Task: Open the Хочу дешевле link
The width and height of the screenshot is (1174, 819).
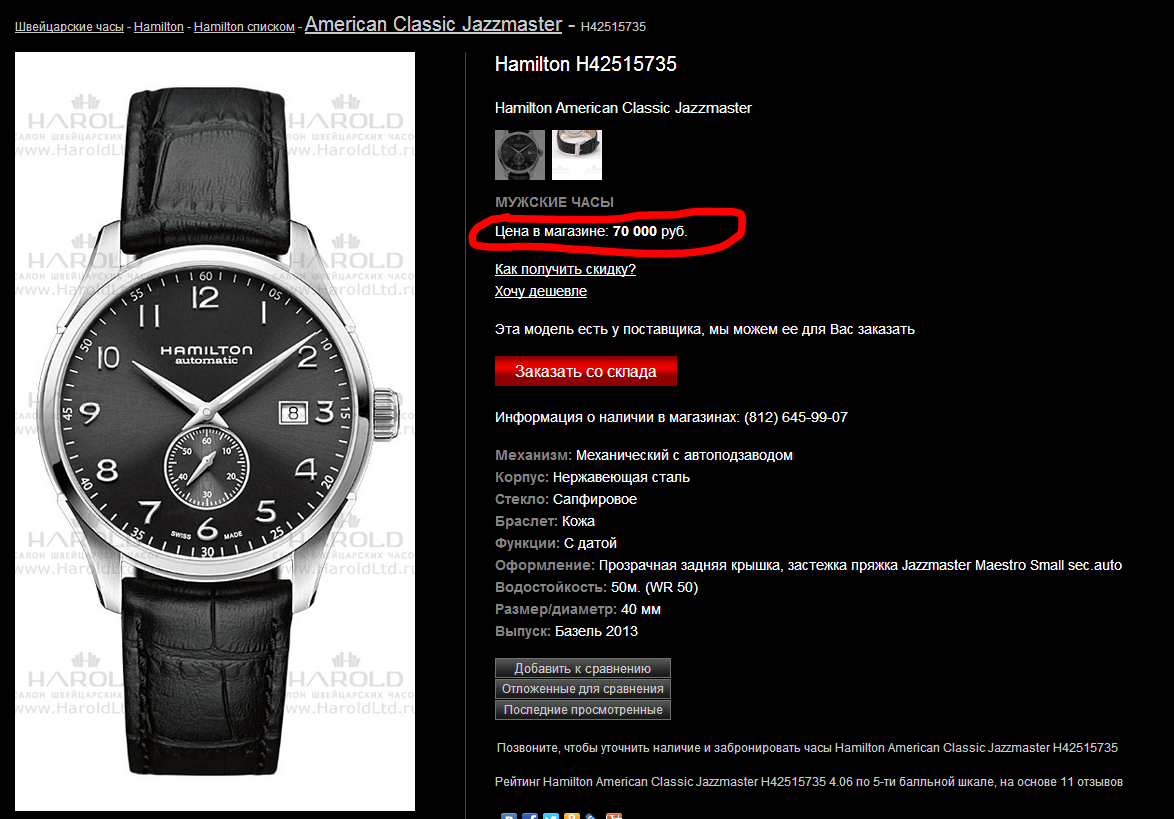Action: [541, 291]
